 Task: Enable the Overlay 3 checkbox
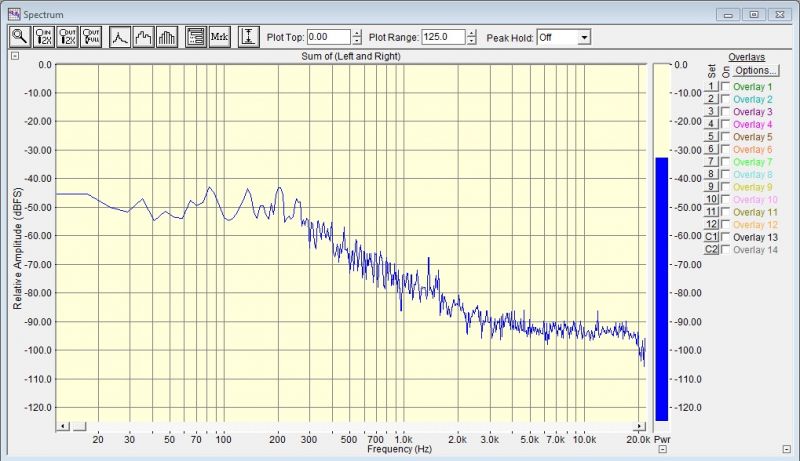point(725,112)
